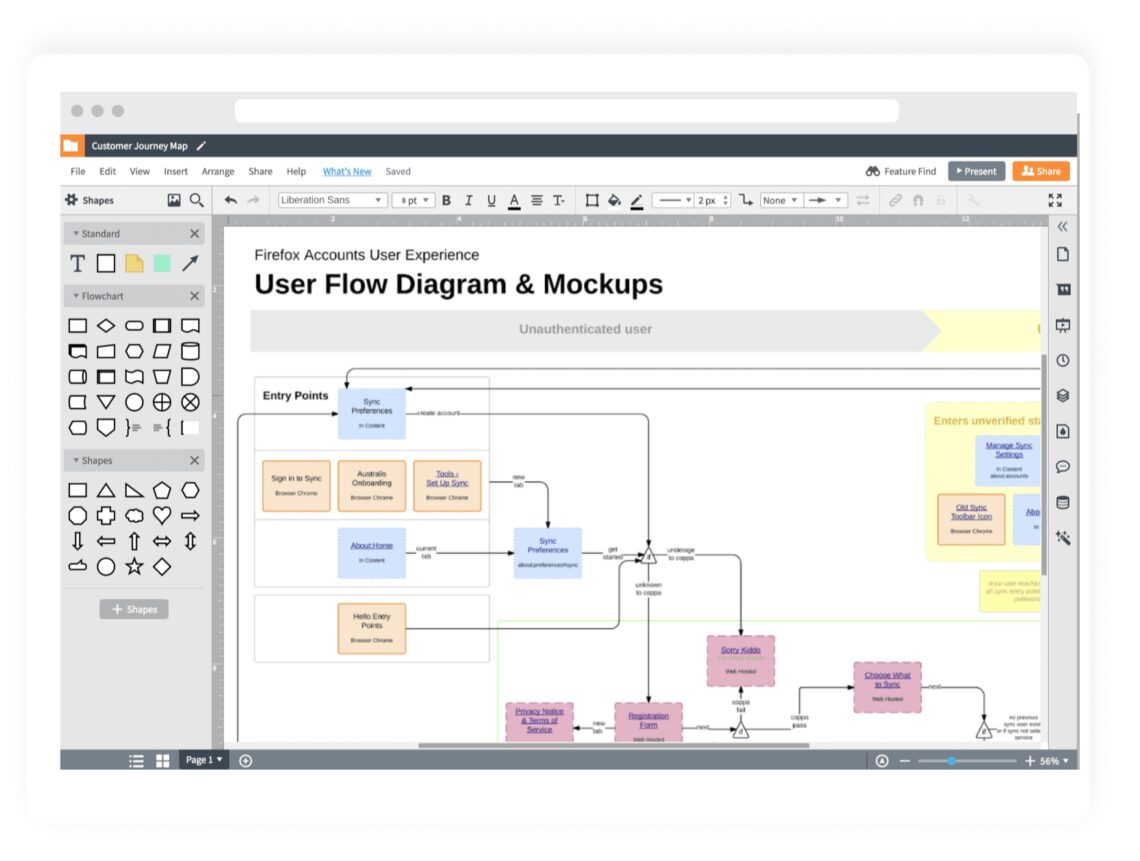Open the layers panel icon in right sidebar

[x=1062, y=395]
